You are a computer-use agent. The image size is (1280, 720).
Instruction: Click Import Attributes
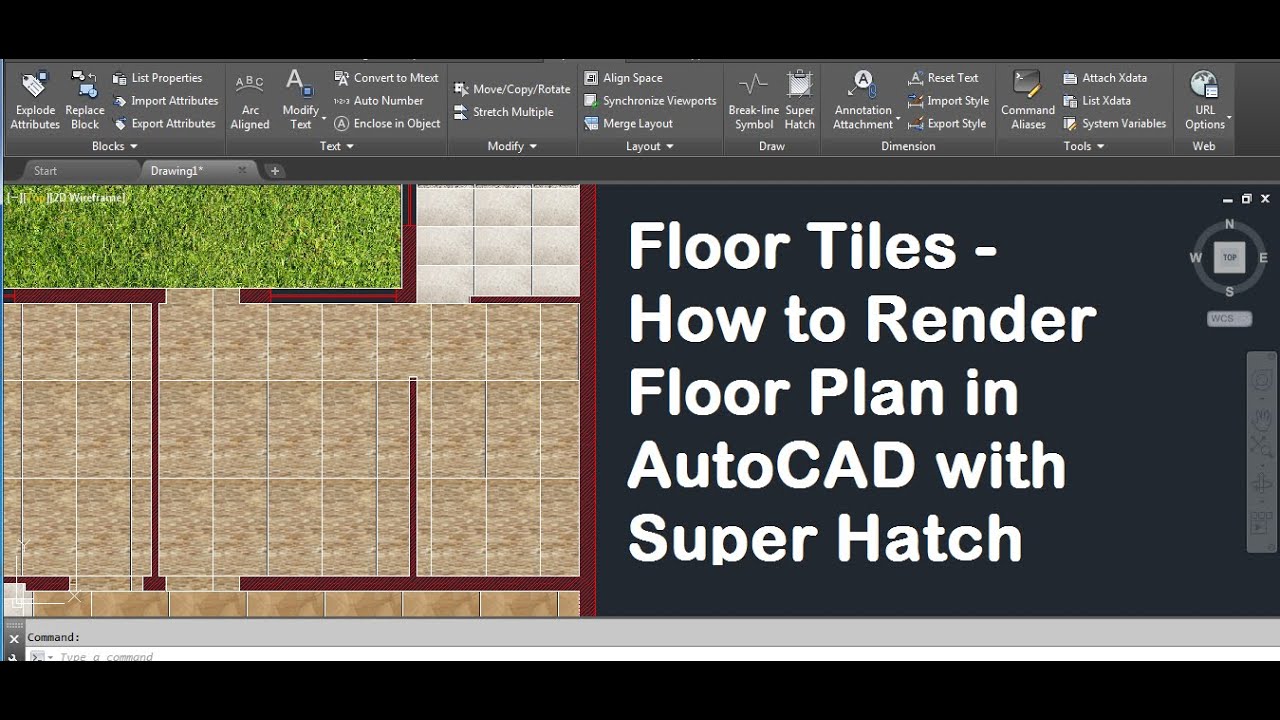click(165, 101)
